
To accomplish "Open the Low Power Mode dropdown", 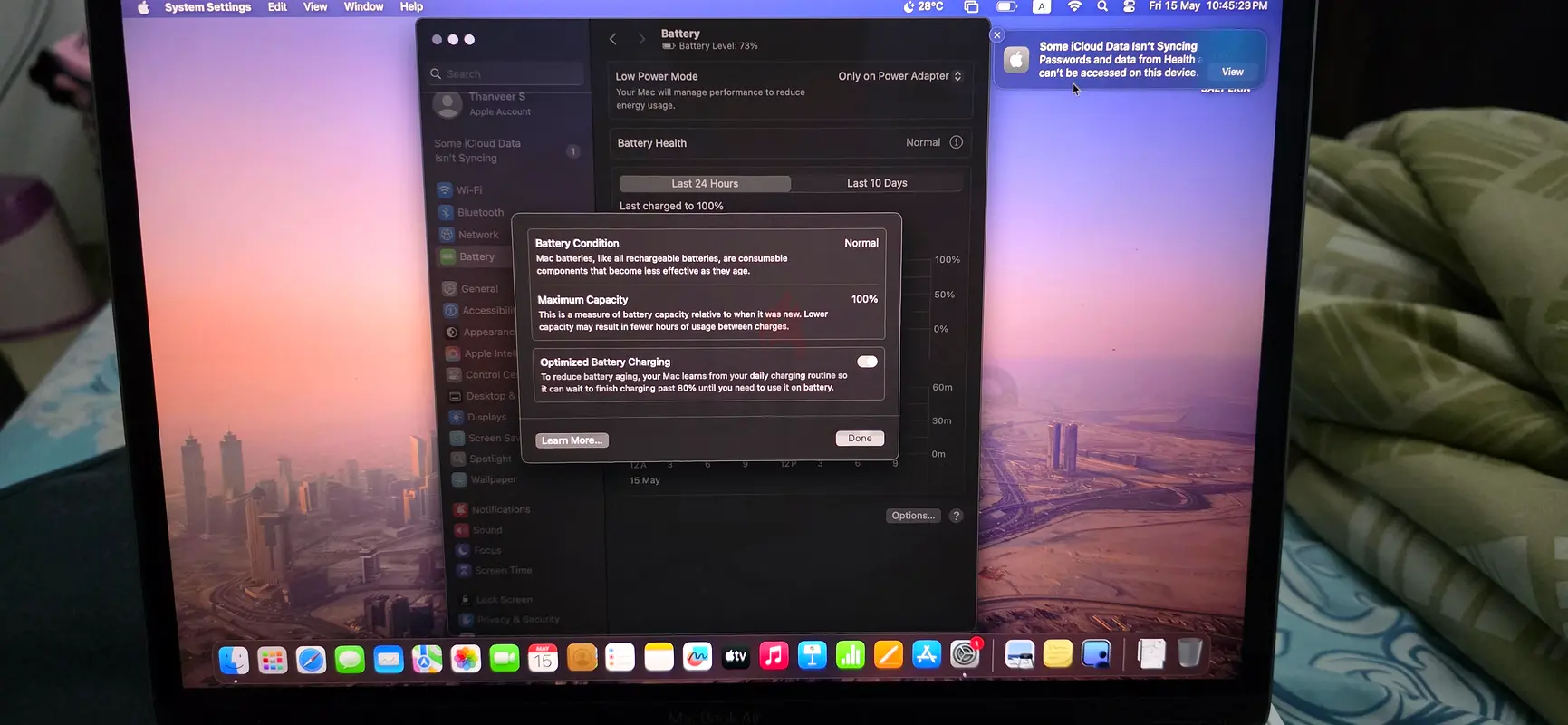I will [899, 76].
